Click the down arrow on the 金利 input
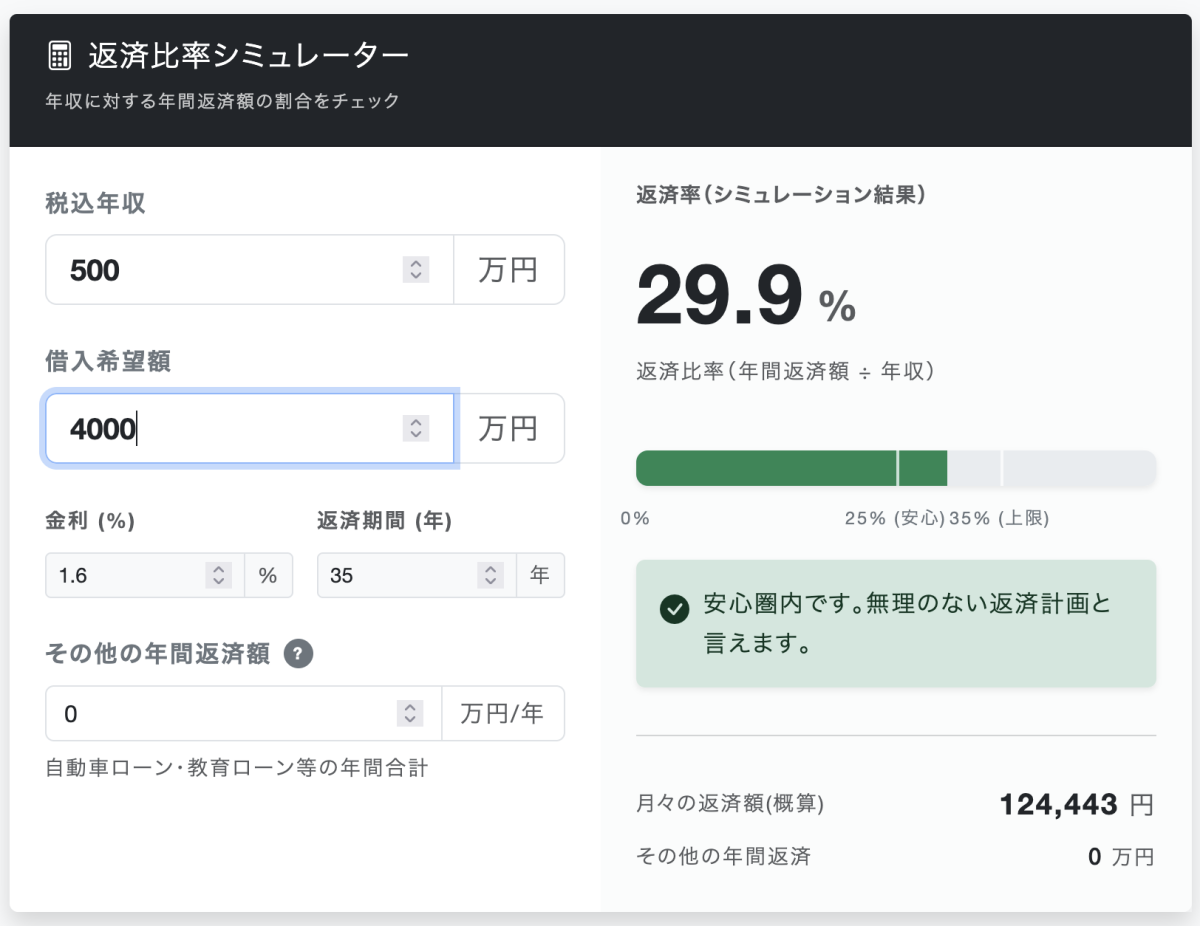The image size is (1200, 926). coord(217,581)
